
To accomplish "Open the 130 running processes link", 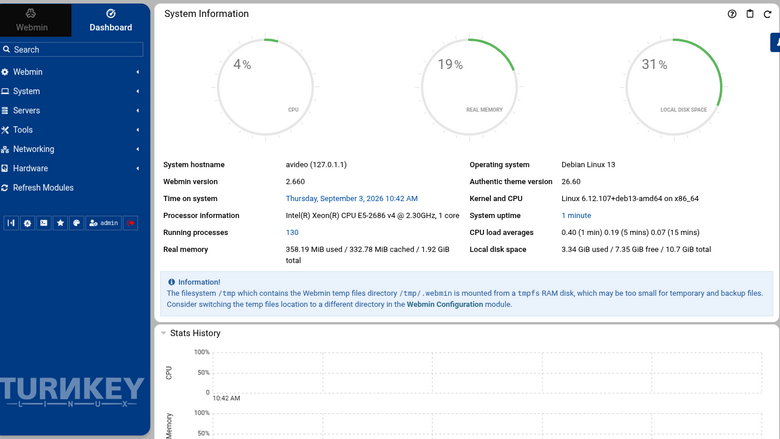I will click(x=292, y=232).
